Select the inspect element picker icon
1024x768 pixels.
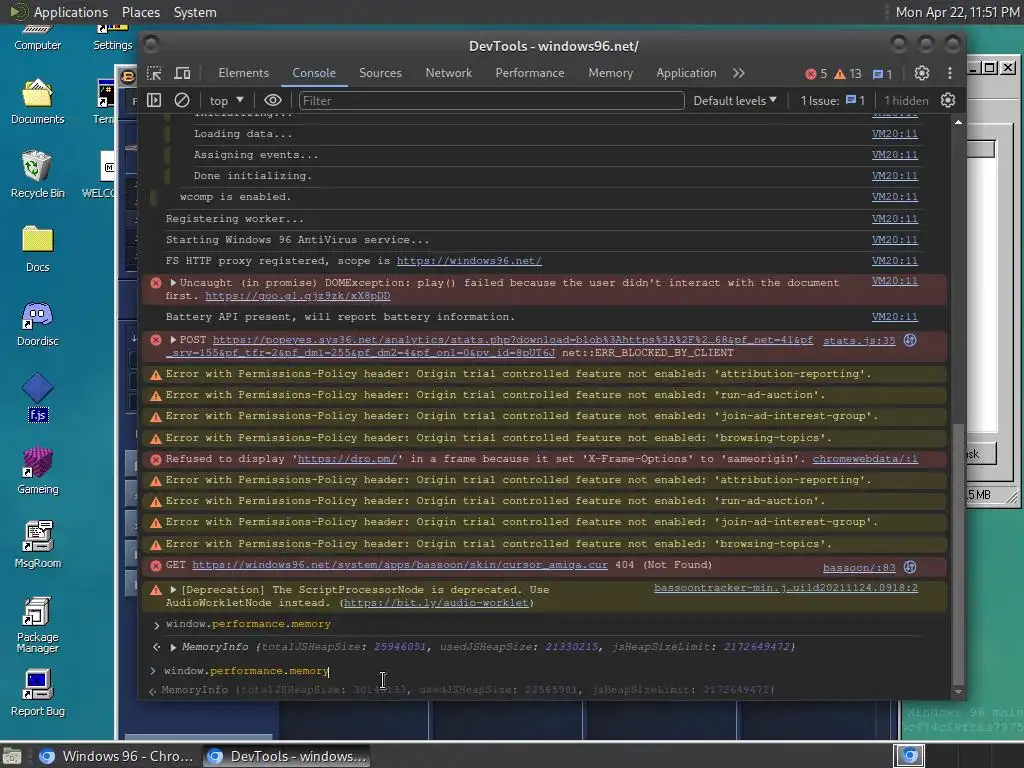[154, 73]
